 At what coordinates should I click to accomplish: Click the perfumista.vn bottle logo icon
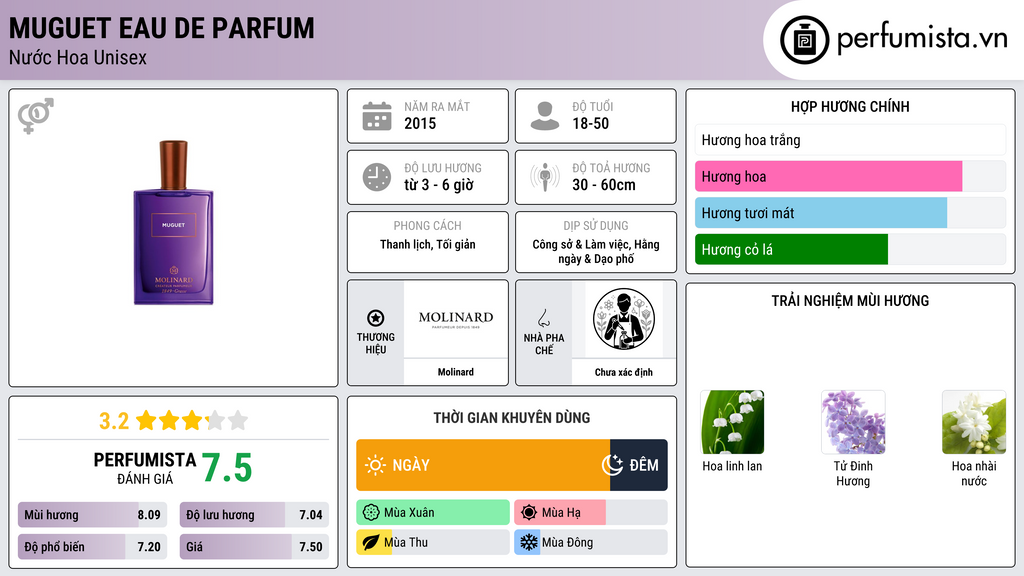pos(804,40)
